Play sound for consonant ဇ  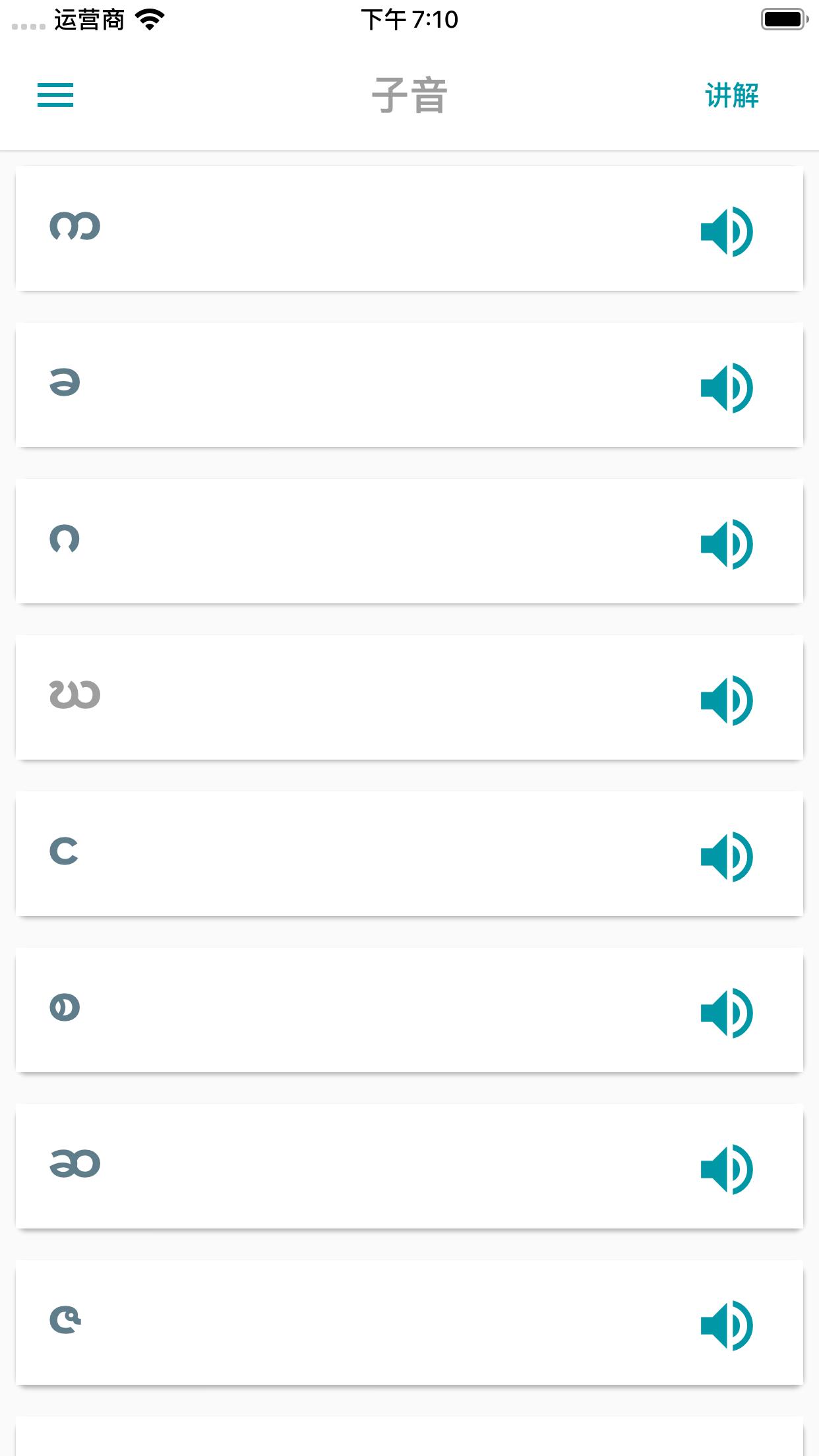click(727, 1325)
